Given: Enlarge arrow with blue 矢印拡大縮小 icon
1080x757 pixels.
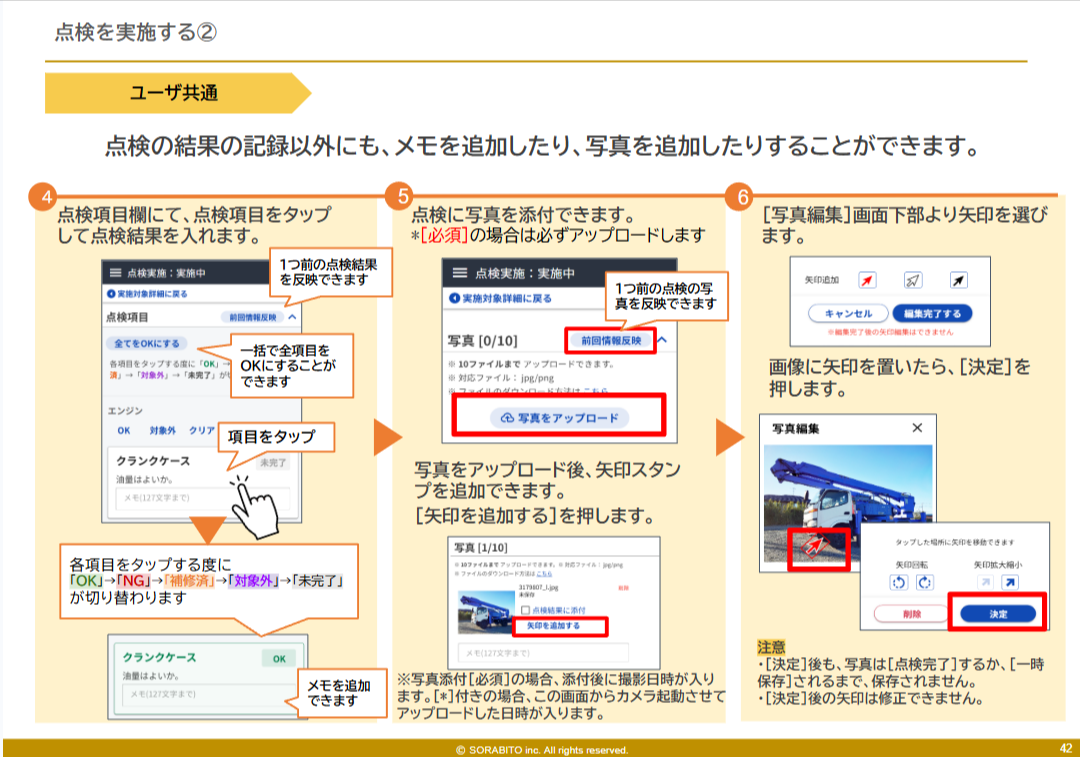Looking at the screenshot, I should pyautogui.click(x=1009, y=582).
